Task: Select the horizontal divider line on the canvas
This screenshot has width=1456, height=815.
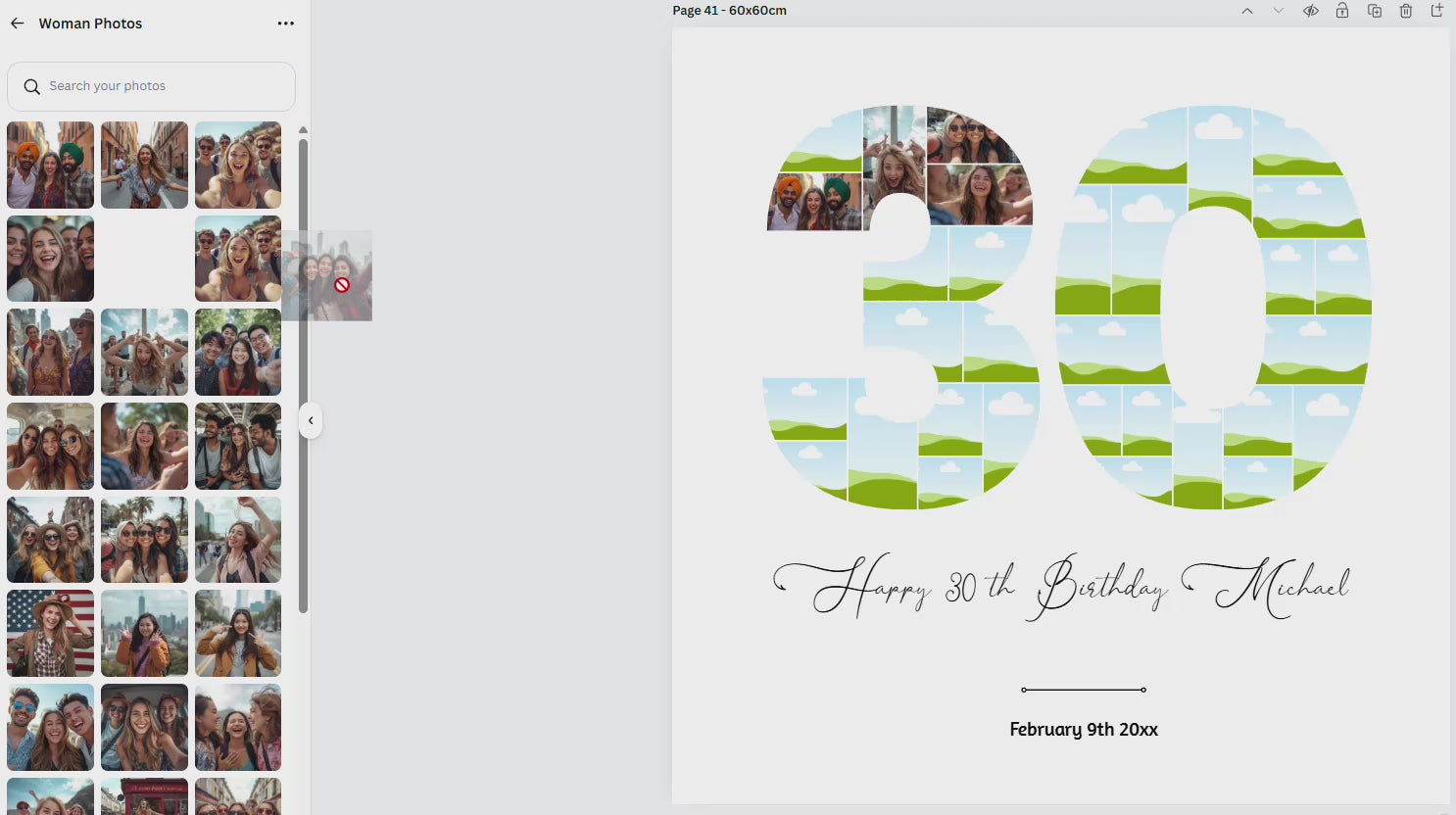Action: (1084, 690)
